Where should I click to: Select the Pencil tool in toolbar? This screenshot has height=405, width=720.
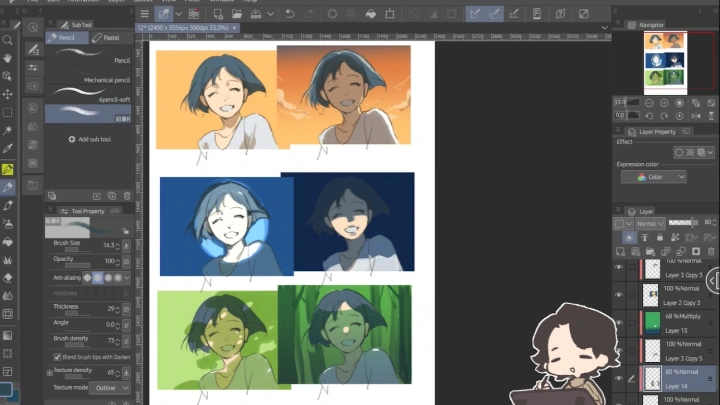[7, 187]
